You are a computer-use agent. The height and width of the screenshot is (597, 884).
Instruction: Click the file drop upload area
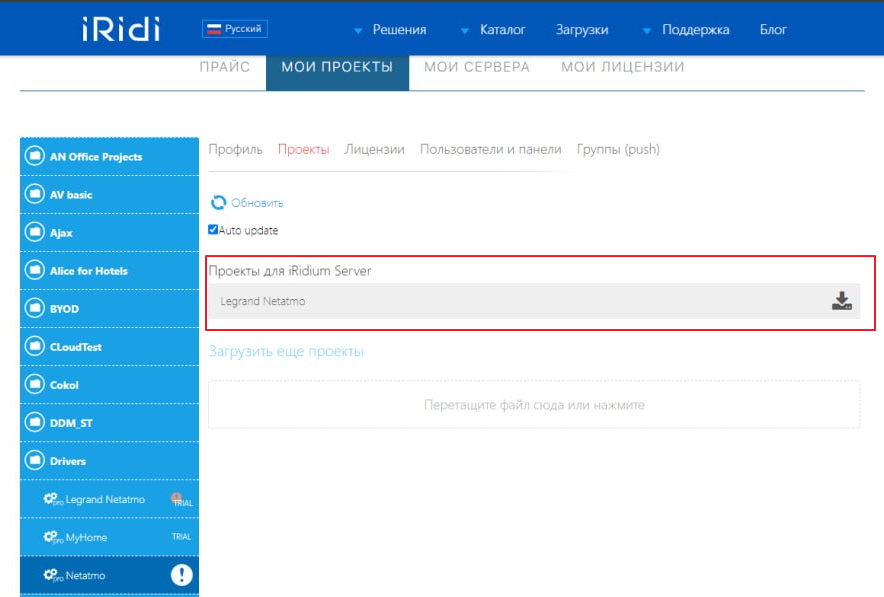coord(534,405)
